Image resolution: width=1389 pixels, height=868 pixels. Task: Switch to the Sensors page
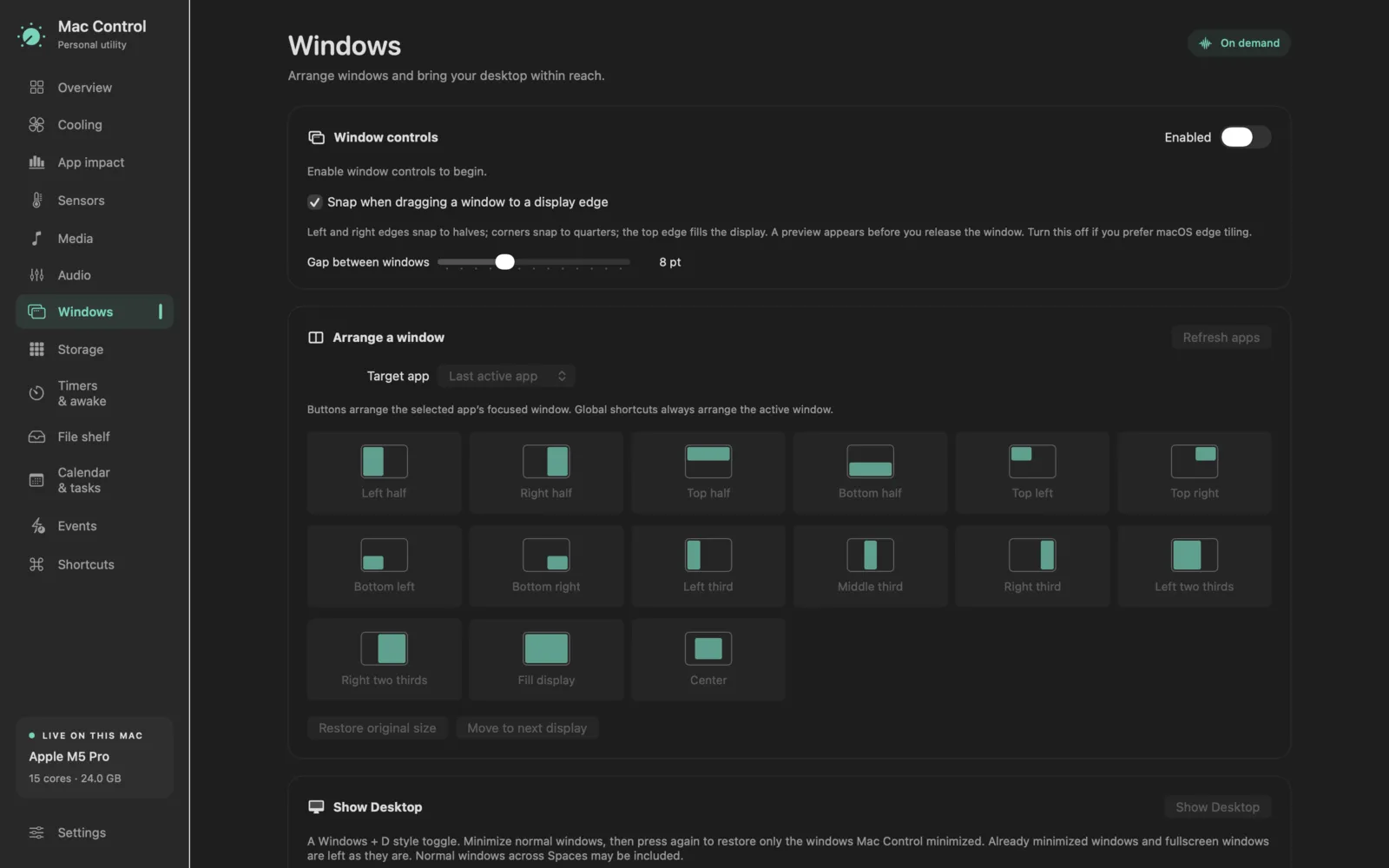pos(95,201)
